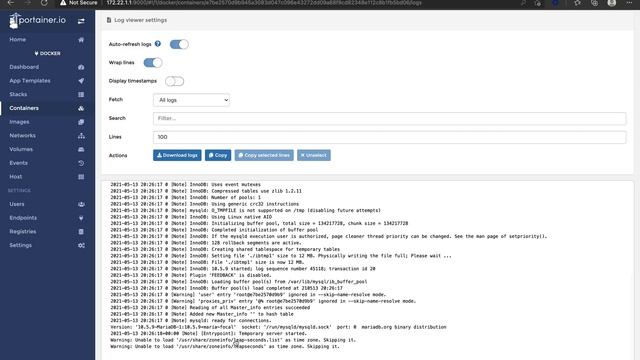Click Copy selected lines button
Screen dimensions: 640x360
(264, 155)
